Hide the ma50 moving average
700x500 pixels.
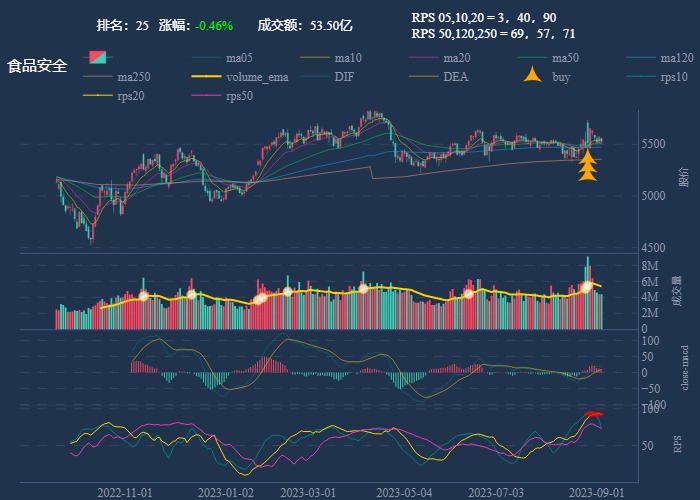click(x=535, y=58)
